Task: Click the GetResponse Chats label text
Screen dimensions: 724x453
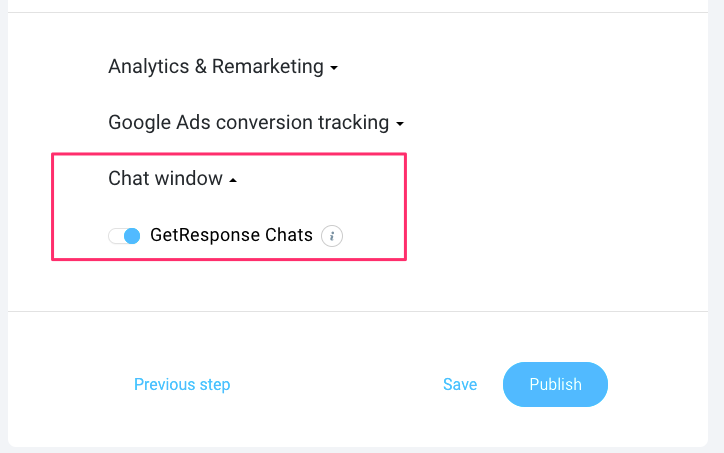Action: point(231,235)
